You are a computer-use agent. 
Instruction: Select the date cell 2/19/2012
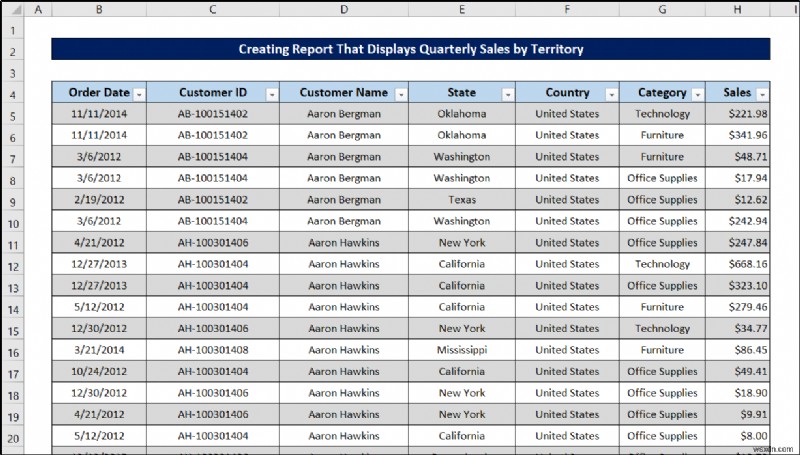99,199
